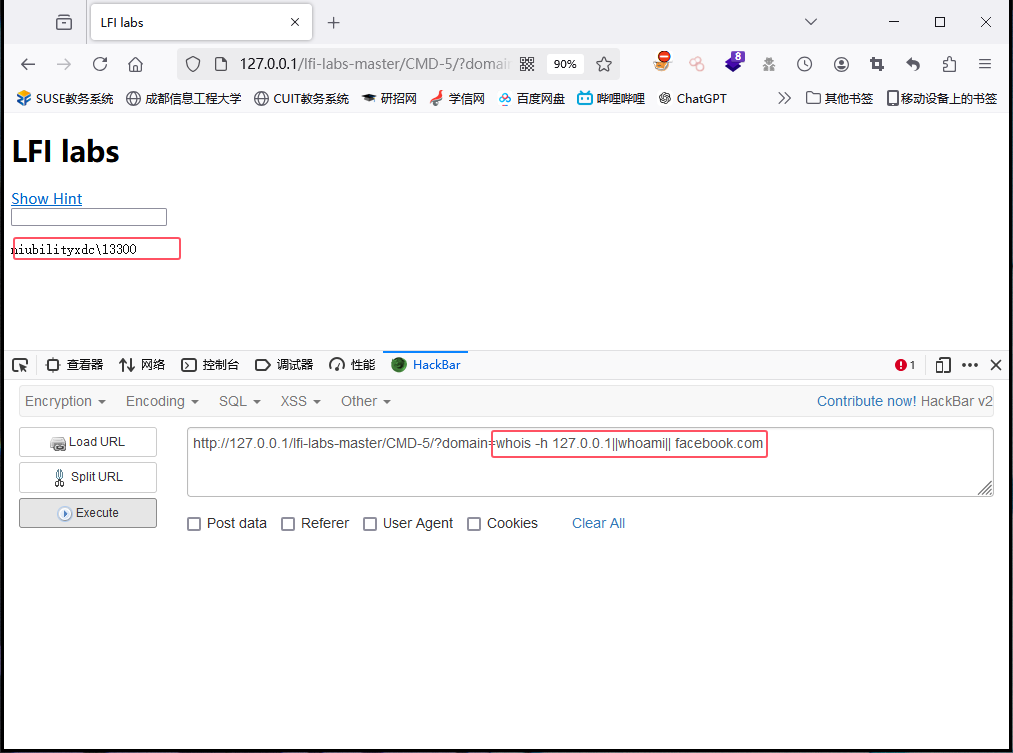The image size is (1013, 753).
Task: Select the element picker icon in devtools
Action: (x=19, y=364)
